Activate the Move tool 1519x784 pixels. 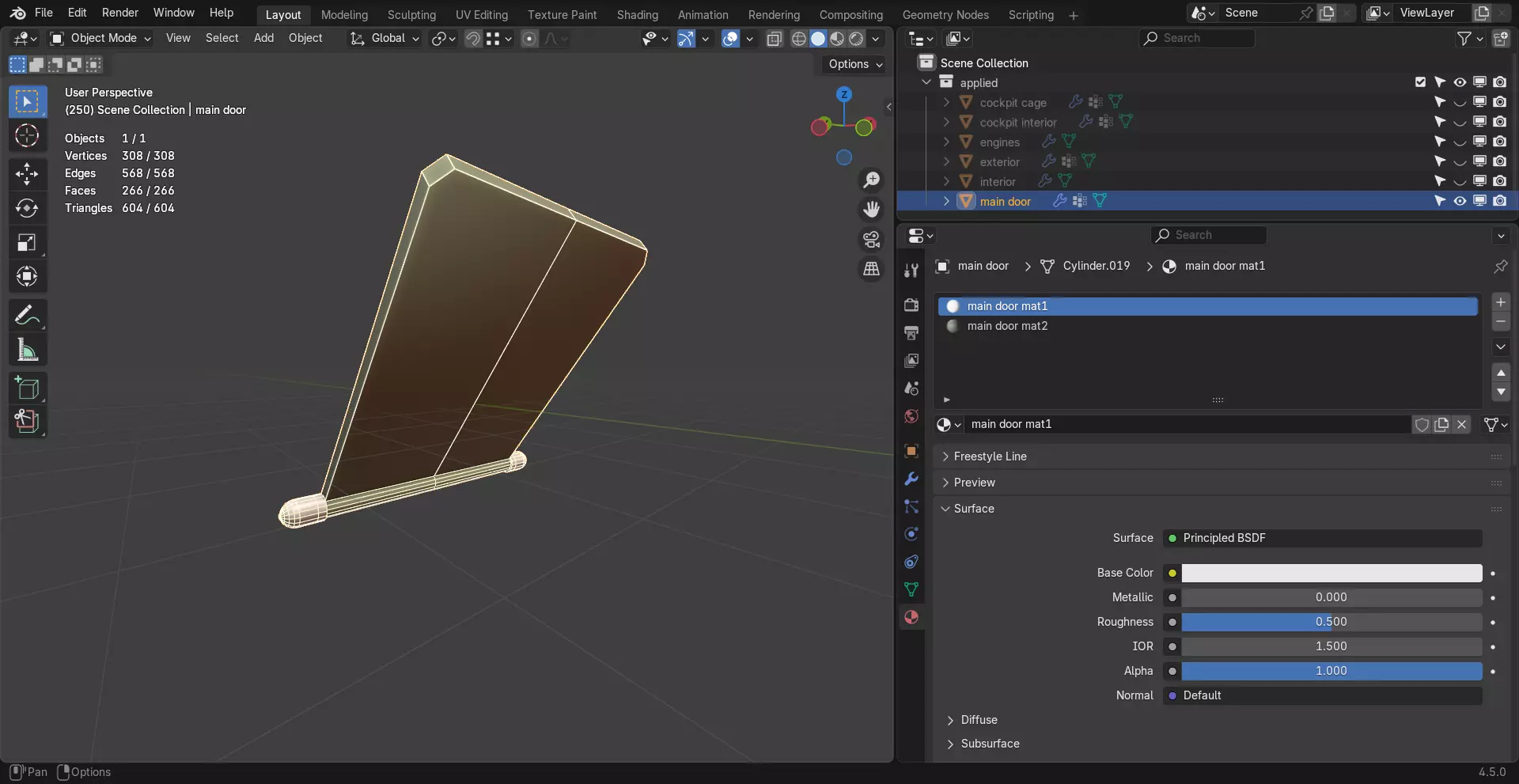[27, 173]
